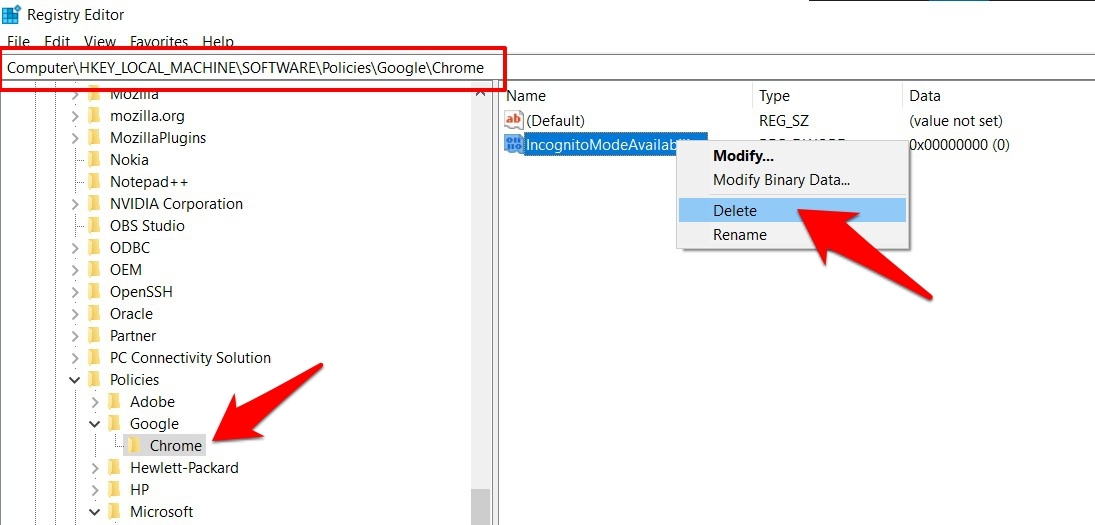
Task: Click the Hewlett-Packard folder icon
Action: (x=115, y=468)
